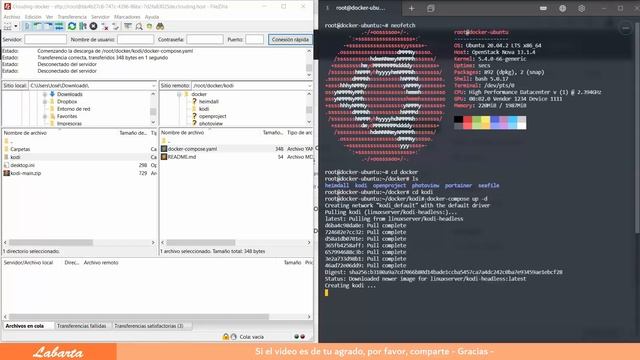Open a new terminal tab with plus icon
This screenshot has width=640, height=360.
pos(411,9)
